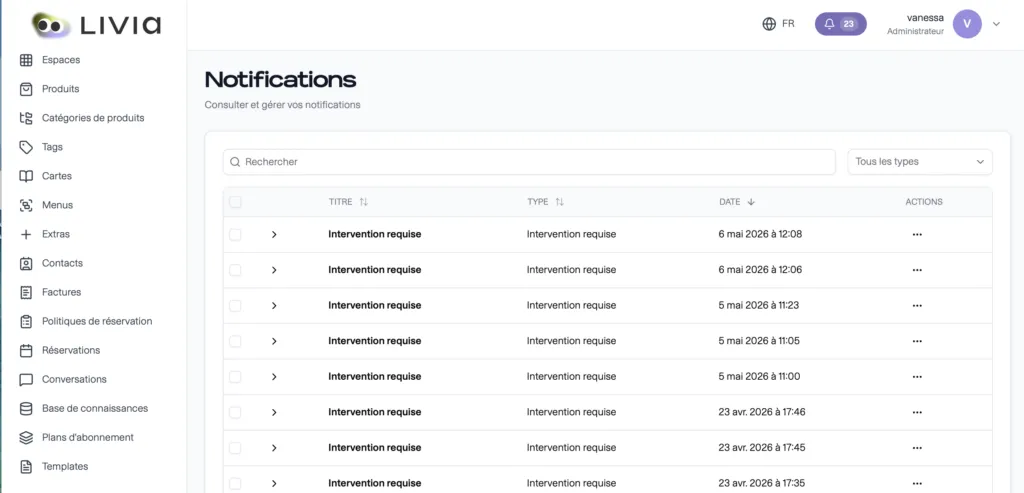The height and width of the screenshot is (493, 1024).
Task: Check the 23 avr. 2026 à 17:35 row
Action: [235, 484]
